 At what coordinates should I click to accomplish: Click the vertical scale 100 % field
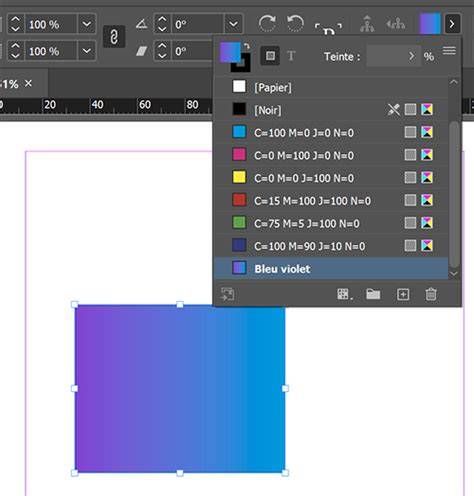[51, 51]
